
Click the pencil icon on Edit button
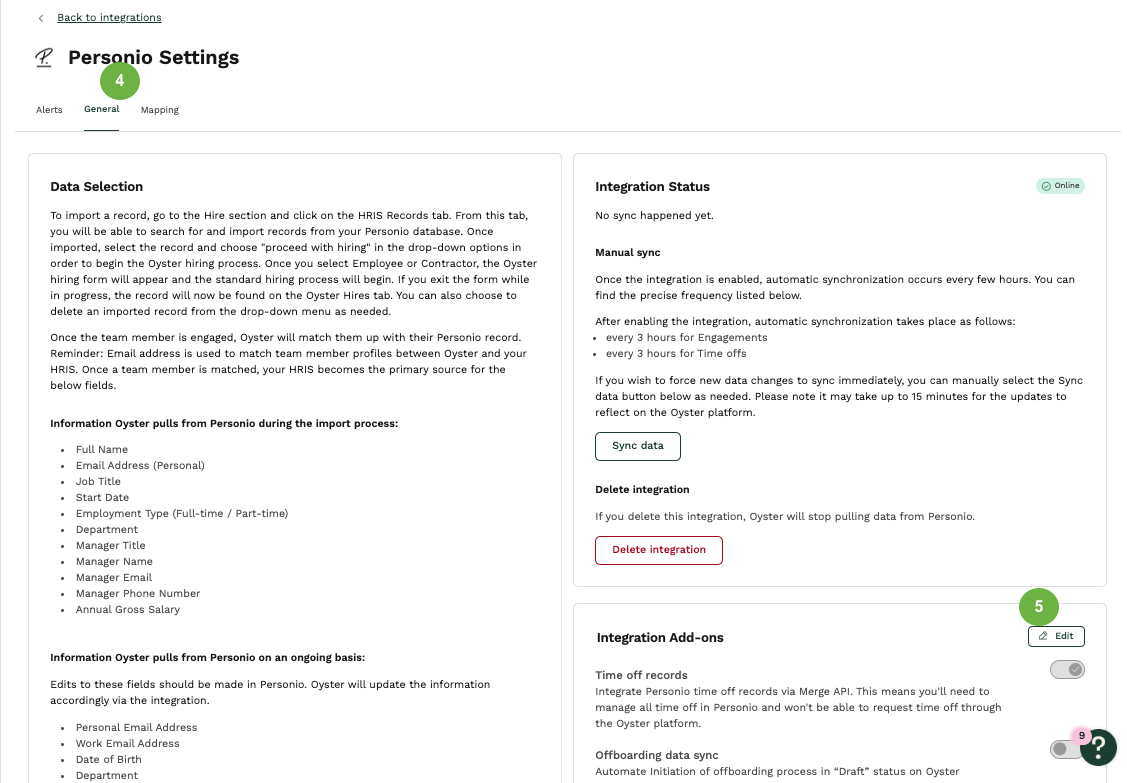click(1043, 636)
